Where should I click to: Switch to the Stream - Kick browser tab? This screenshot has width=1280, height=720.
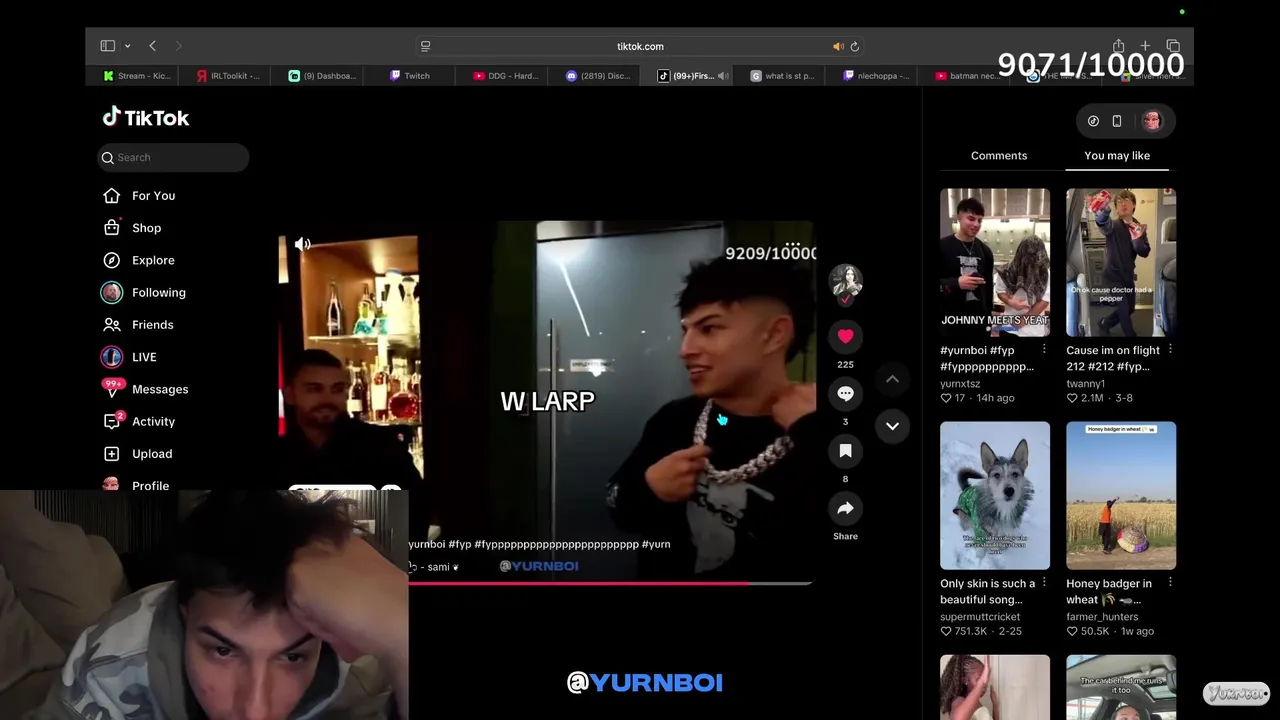137,76
